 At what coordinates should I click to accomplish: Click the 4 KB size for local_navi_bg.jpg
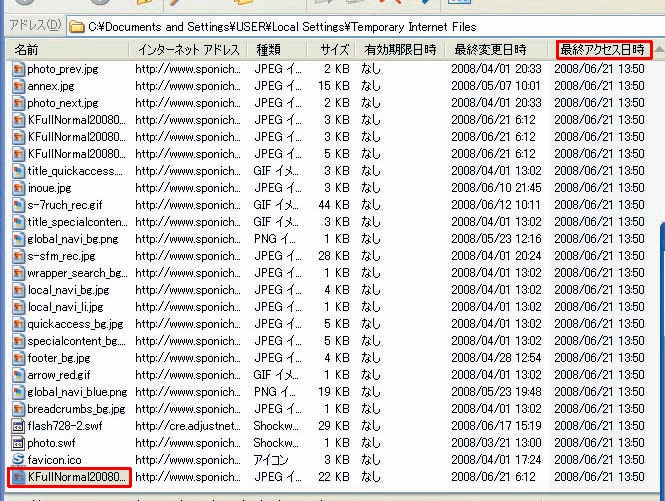tap(337, 290)
